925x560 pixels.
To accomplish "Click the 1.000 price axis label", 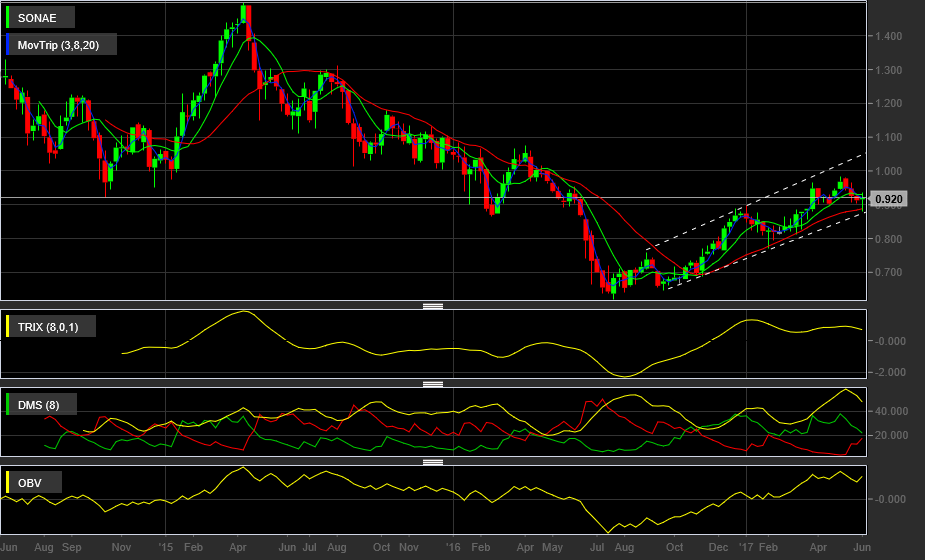I will tap(888, 171).
